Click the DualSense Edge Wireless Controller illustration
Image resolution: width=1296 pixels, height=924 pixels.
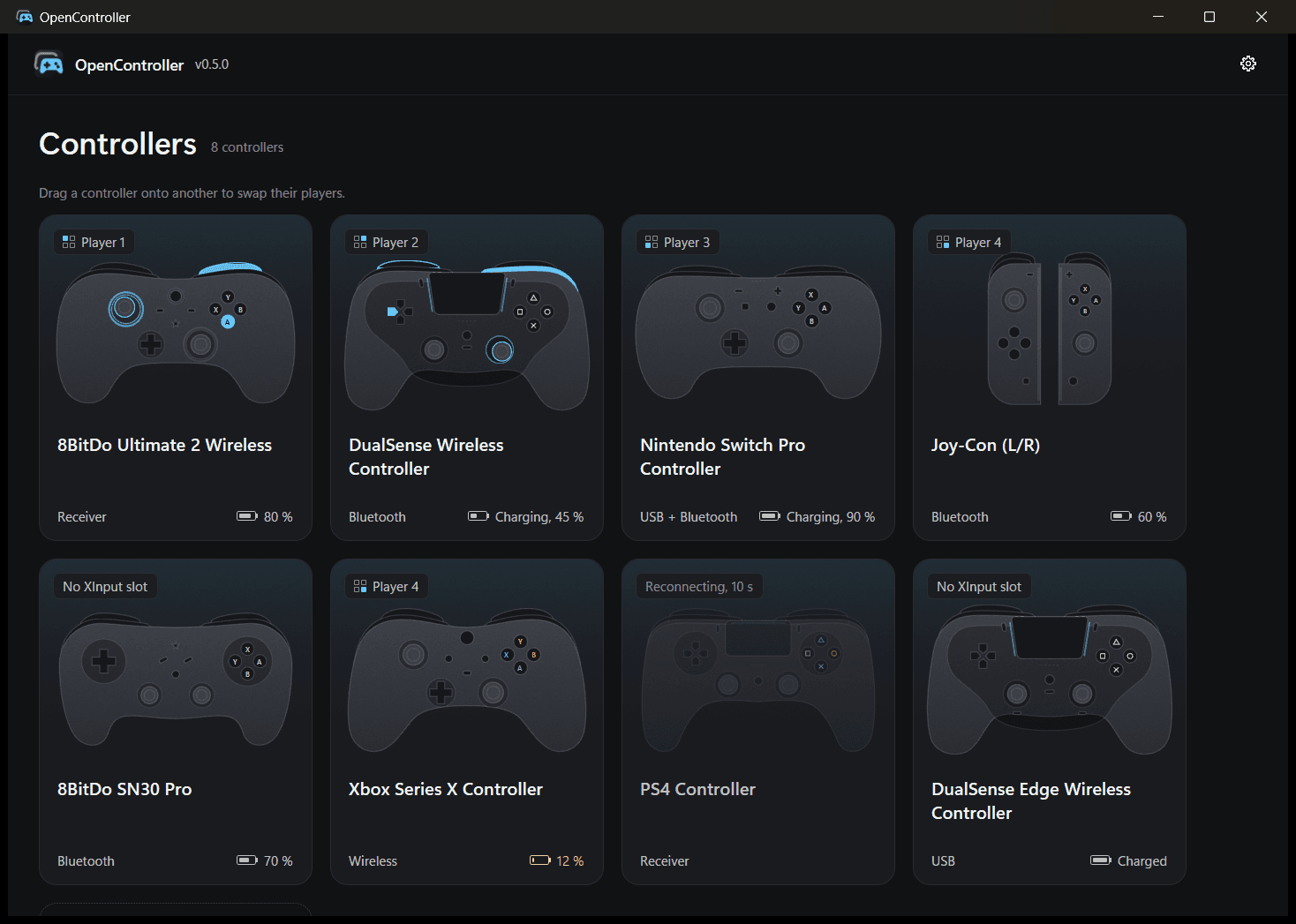1050,679
